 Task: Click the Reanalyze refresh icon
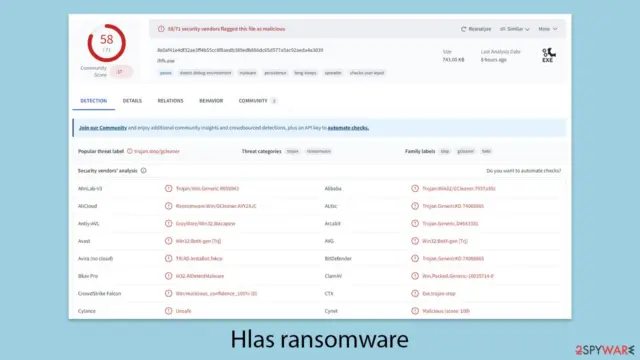pyautogui.click(x=463, y=29)
